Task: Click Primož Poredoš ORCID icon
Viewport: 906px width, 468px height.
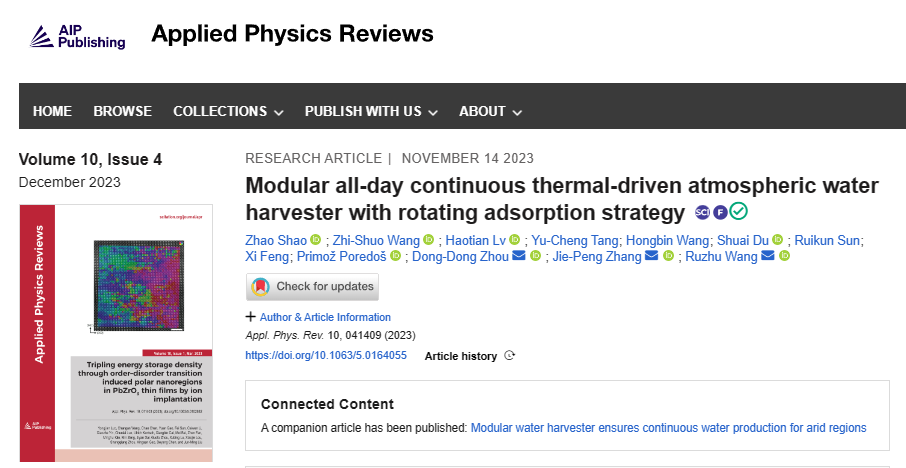Action: click(396, 255)
